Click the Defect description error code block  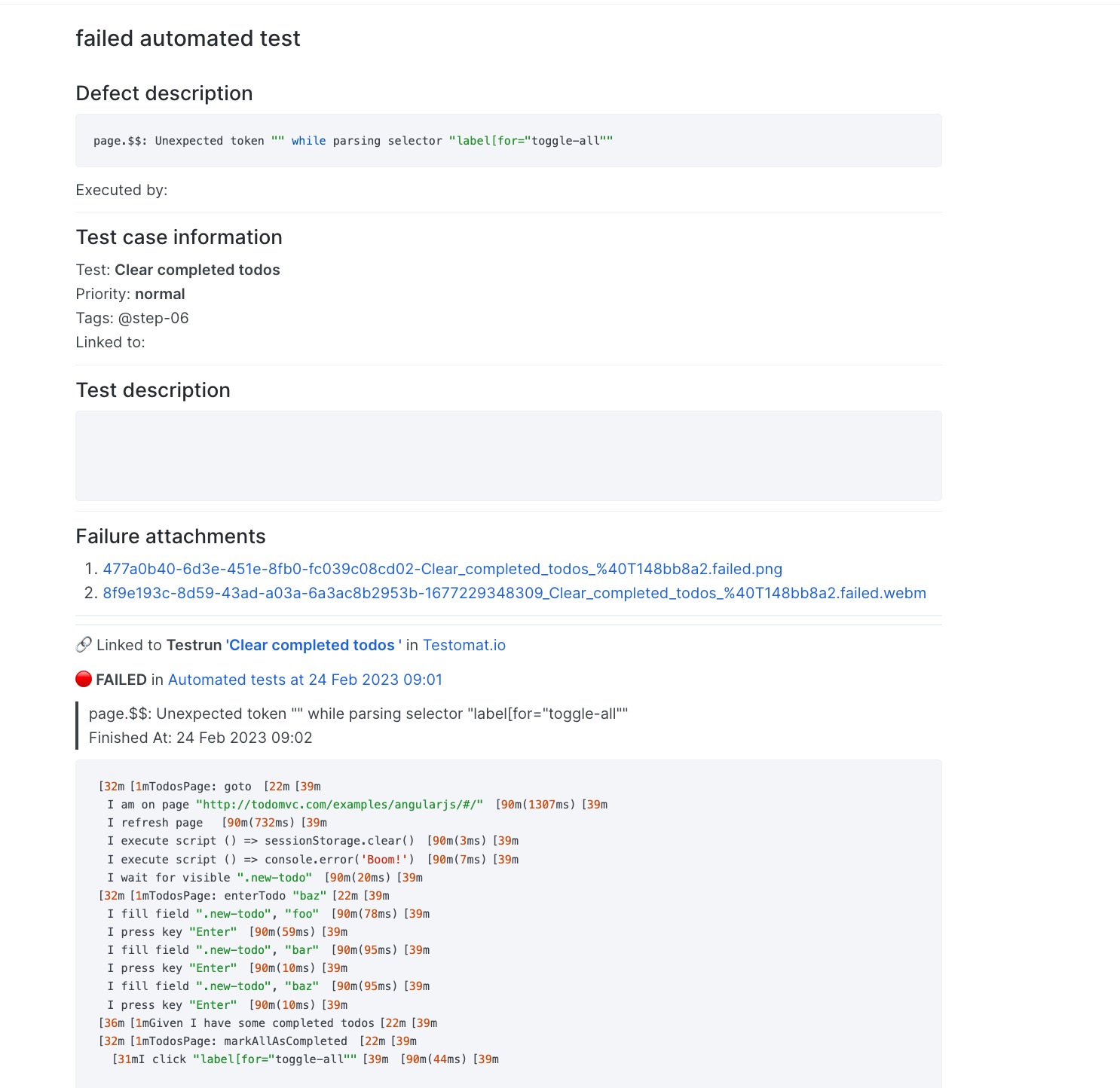point(508,141)
